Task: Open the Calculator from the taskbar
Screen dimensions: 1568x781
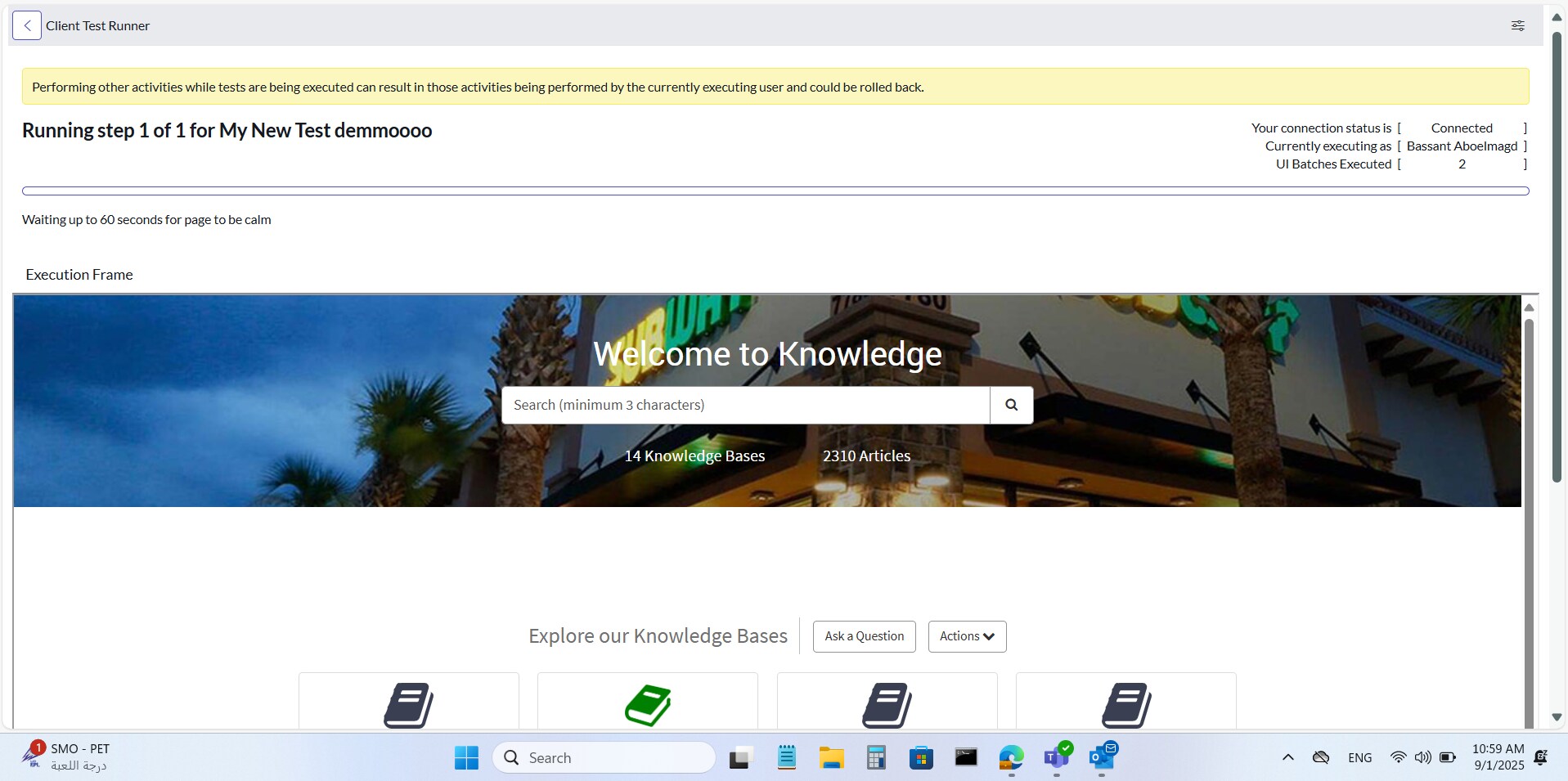Action: coord(876,757)
